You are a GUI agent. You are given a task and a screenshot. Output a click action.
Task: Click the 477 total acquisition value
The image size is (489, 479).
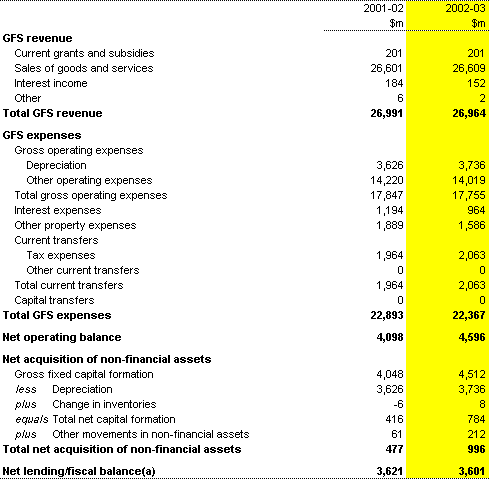394,449
